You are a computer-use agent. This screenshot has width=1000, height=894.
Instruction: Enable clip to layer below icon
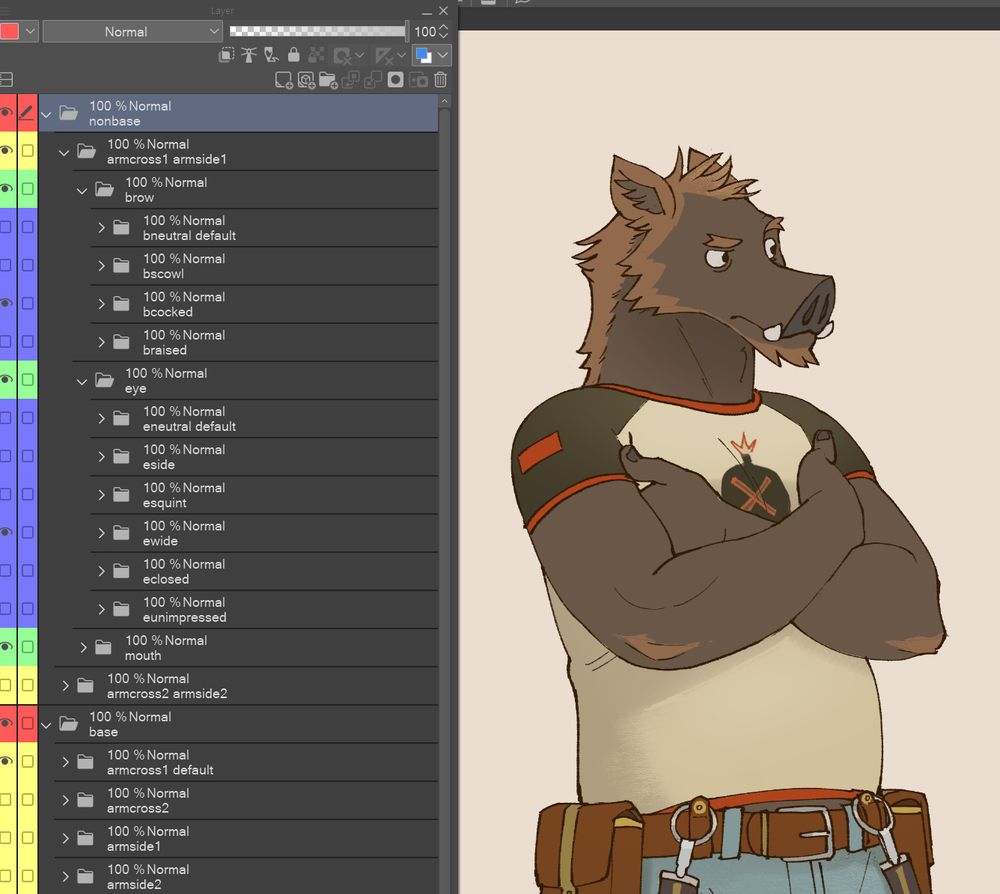(x=226, y=55)
